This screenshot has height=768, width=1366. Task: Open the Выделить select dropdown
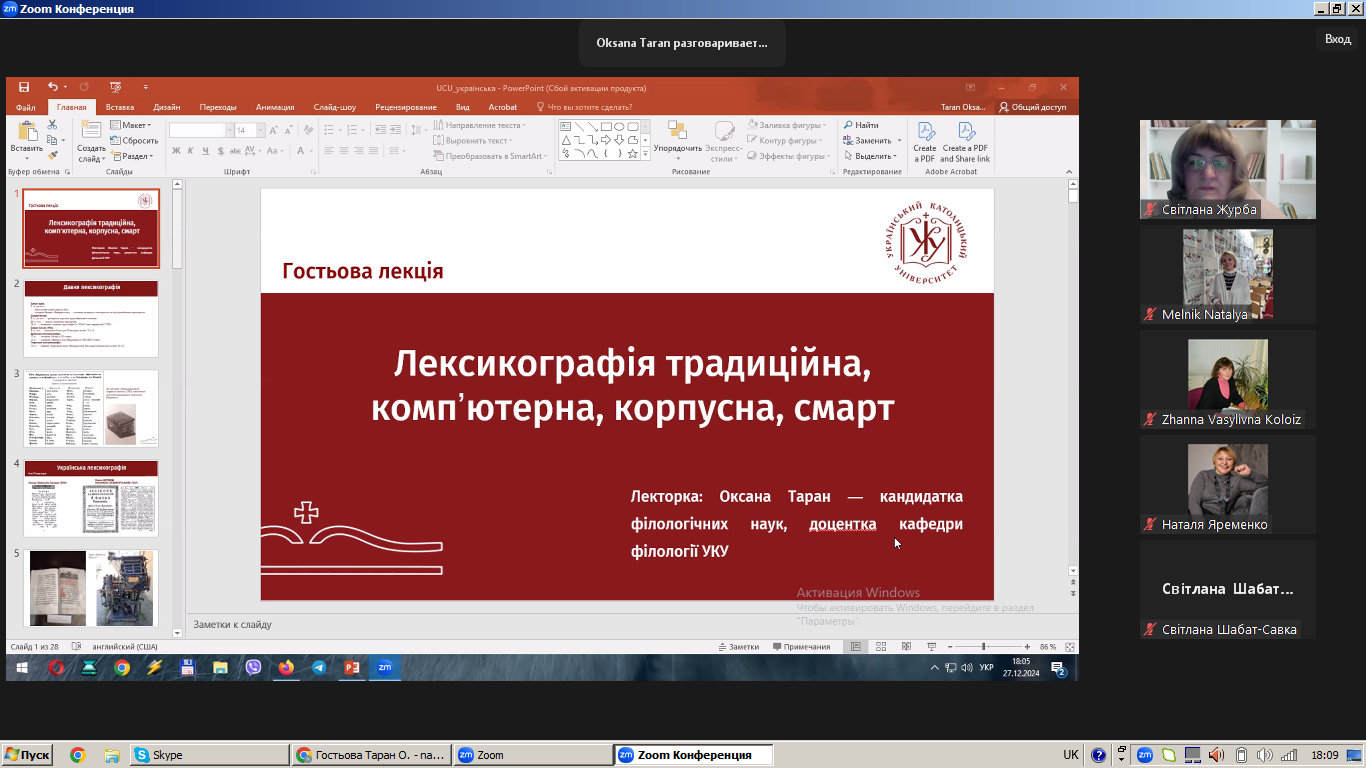point(869,156)
